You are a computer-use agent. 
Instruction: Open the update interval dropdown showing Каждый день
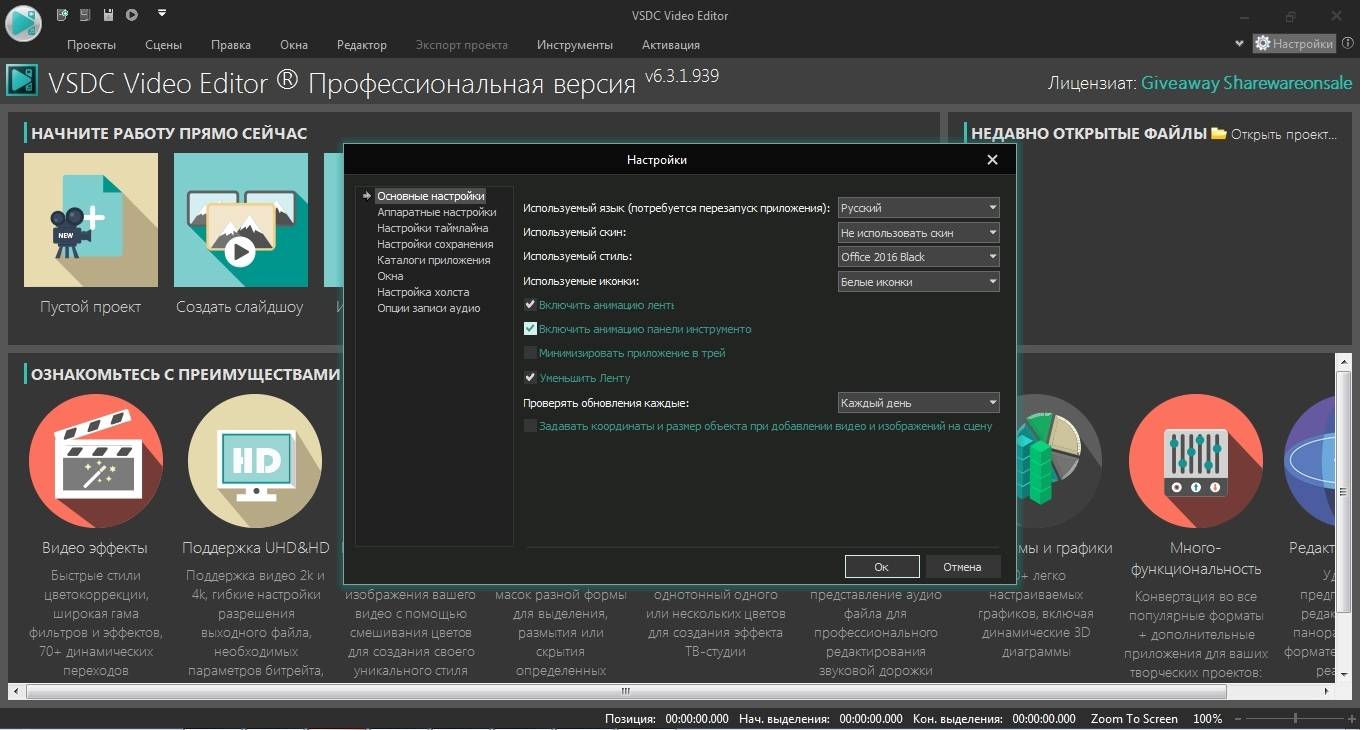(x=918, y=403)
